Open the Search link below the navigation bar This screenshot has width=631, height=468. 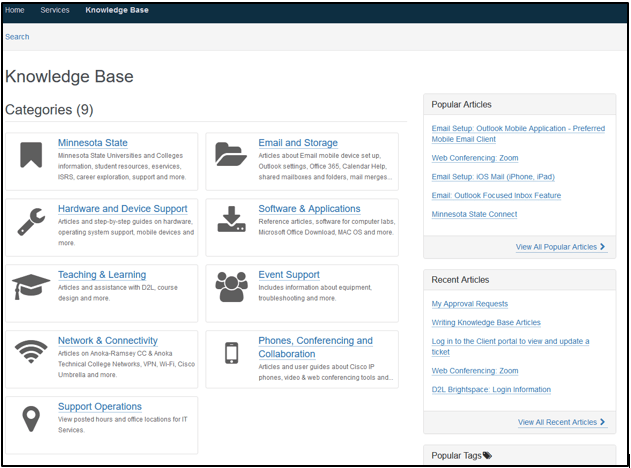(17, 37)
